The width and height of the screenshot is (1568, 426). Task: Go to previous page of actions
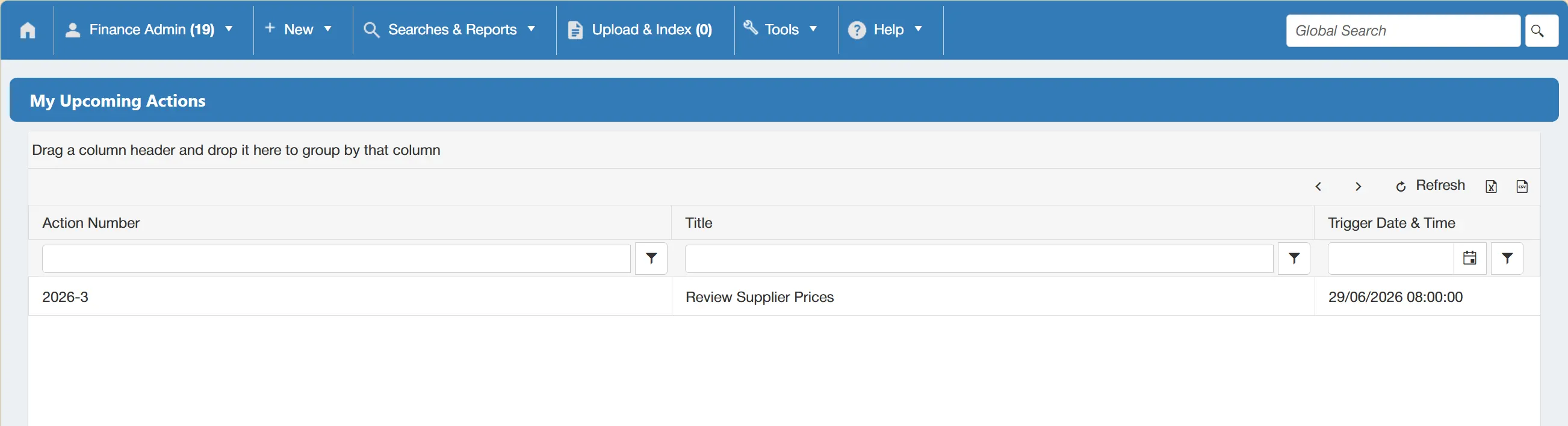click(x=1318, y=187)
